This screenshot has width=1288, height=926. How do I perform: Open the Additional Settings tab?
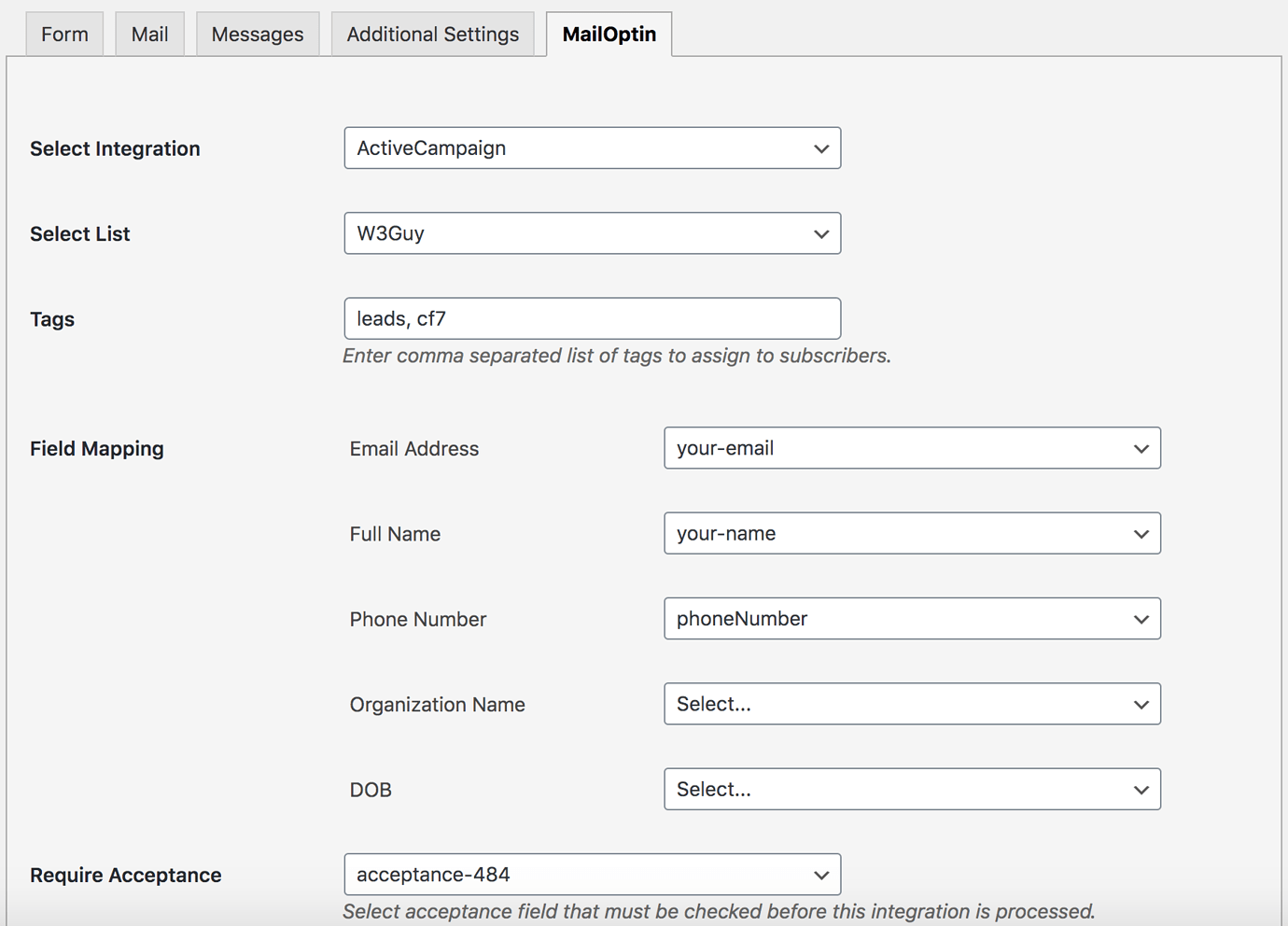coord(433,35)
